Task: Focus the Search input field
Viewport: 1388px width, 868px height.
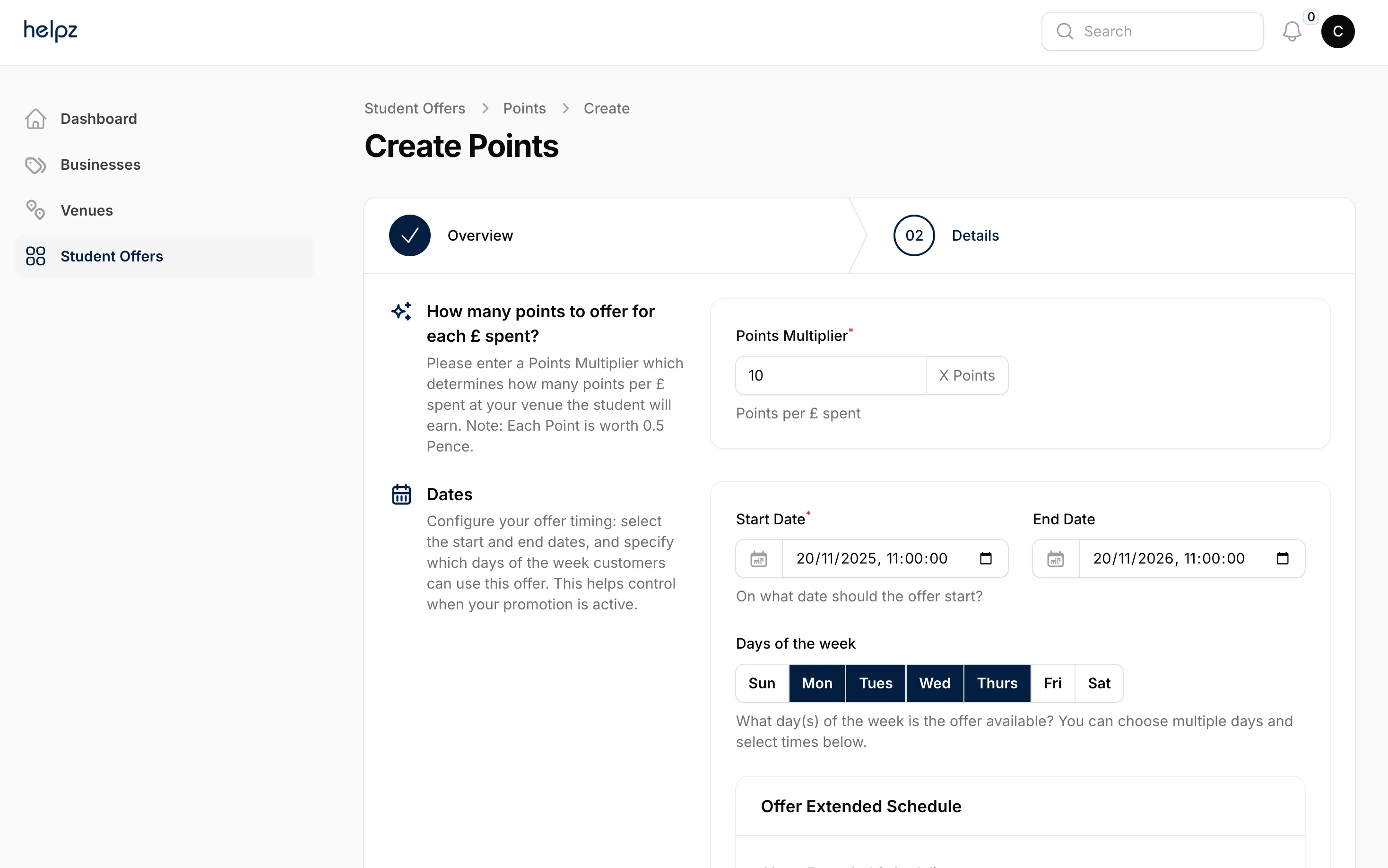Action: click(x=1153, y=32)
